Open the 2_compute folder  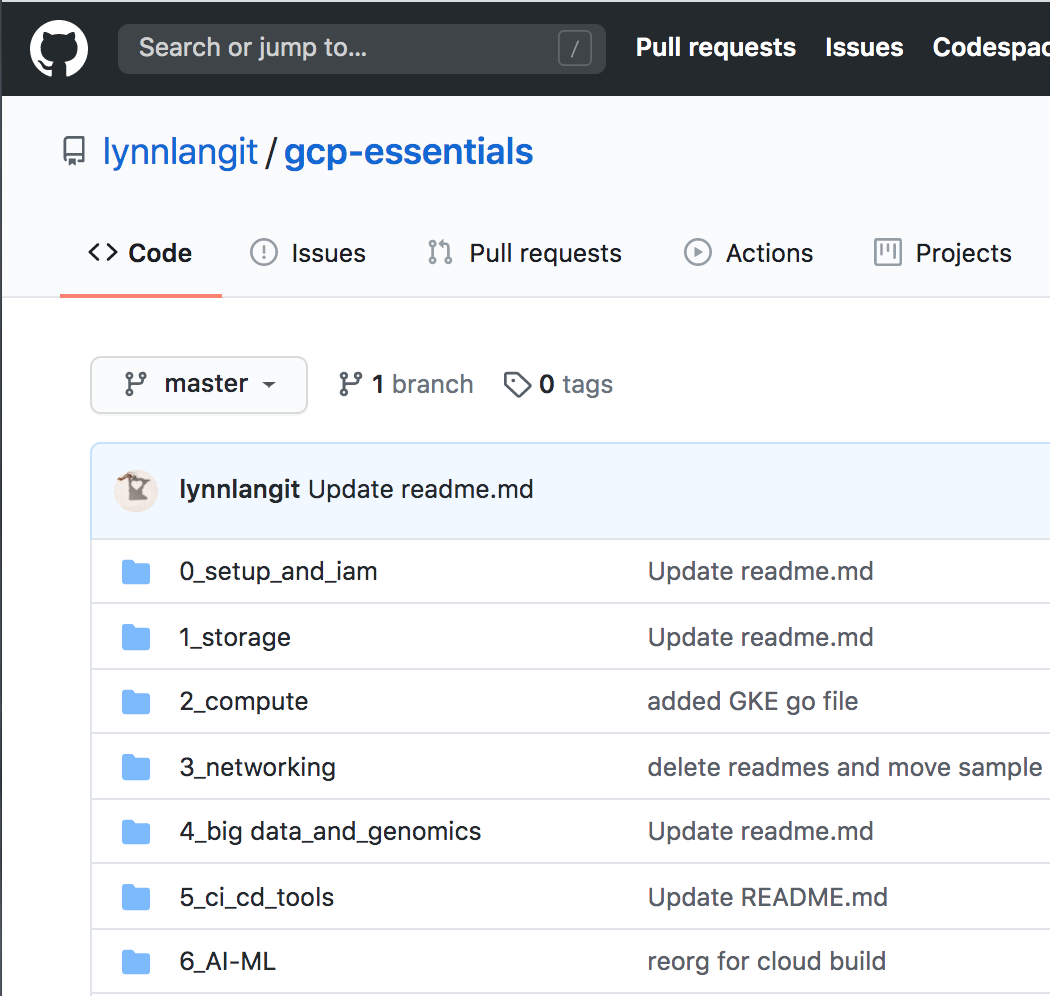click(x=244, y=701)
